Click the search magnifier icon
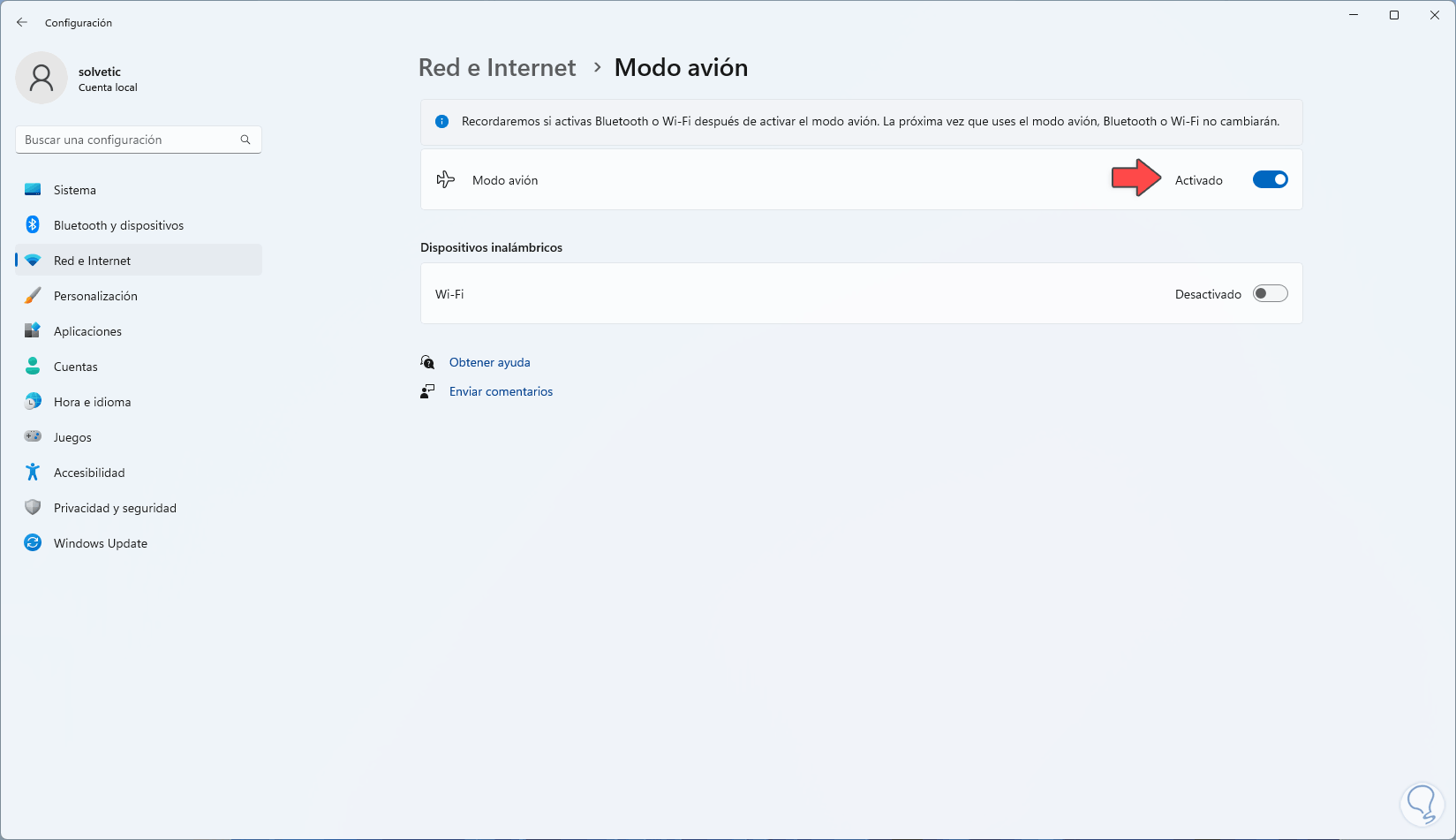 click(x=245, y=140)
